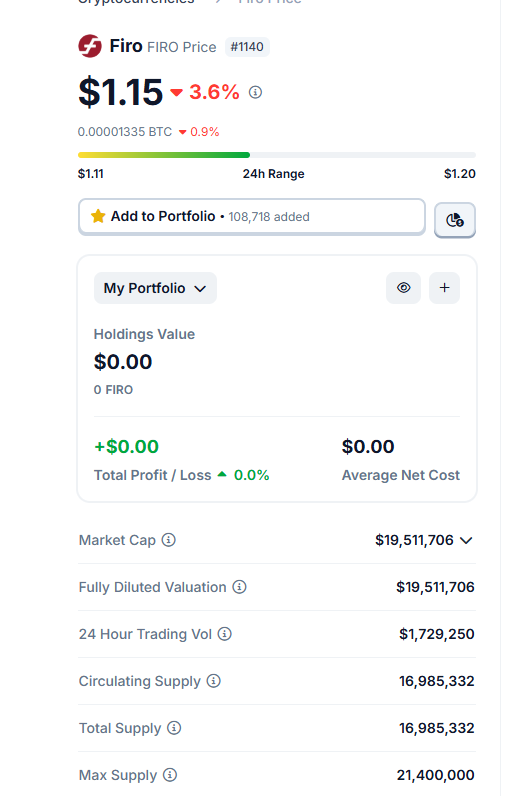The width and height of the screenshot is (507, 796).
Task: Click the plus icon to add transaction
Action: point(445,288)
